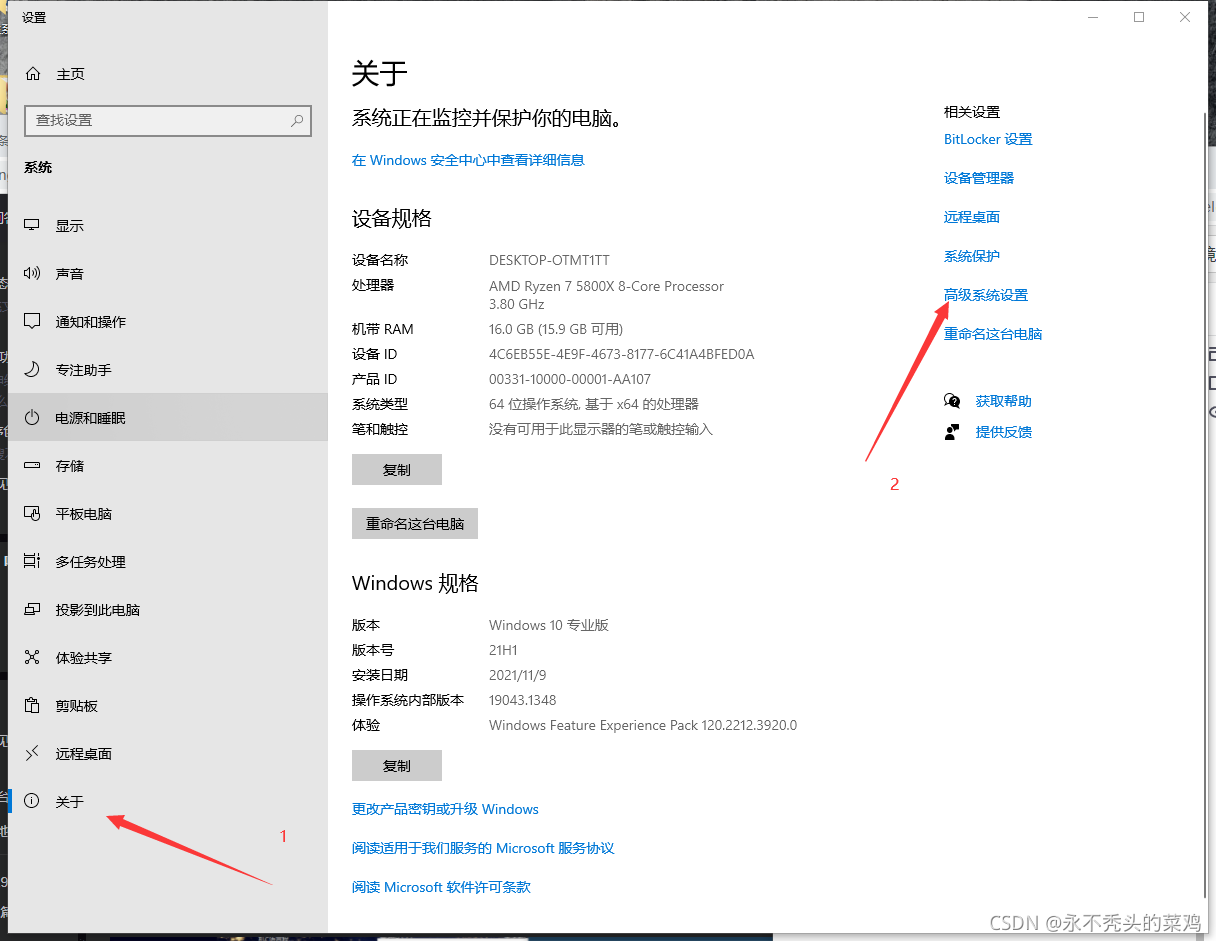Screen dimensions: 1216x941
Task: Open 设备管理器 link
Action: tap(979, 178)
